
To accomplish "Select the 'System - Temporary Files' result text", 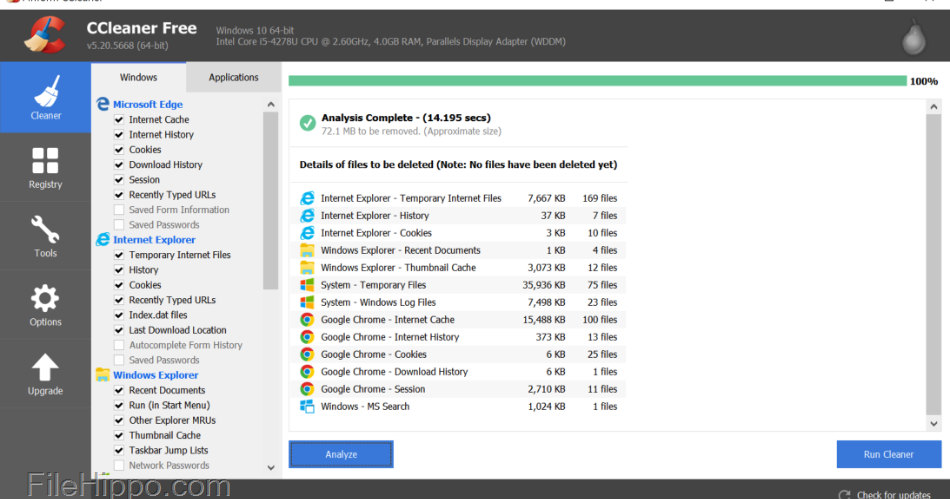I will click(373, 285).
